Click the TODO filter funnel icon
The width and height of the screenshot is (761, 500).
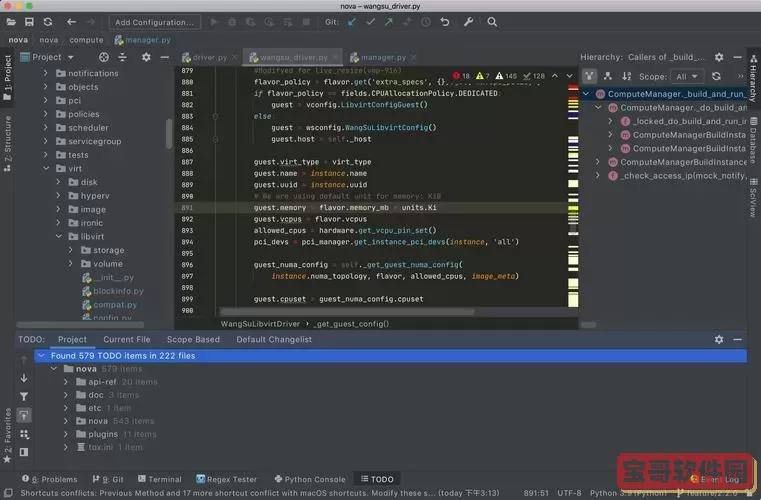24,397
